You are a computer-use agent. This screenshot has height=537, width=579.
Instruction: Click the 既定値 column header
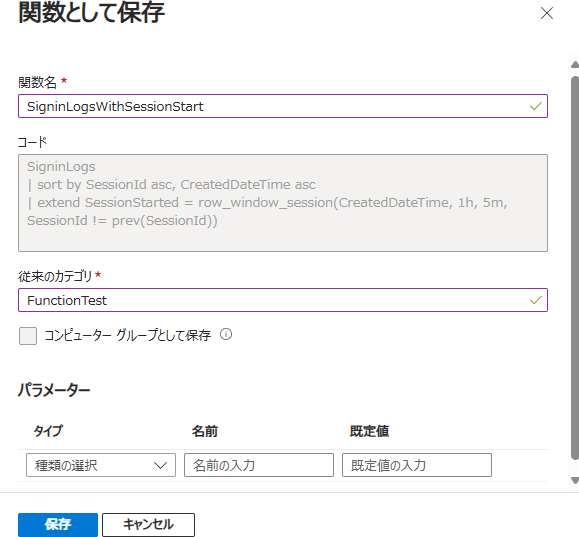370,431
